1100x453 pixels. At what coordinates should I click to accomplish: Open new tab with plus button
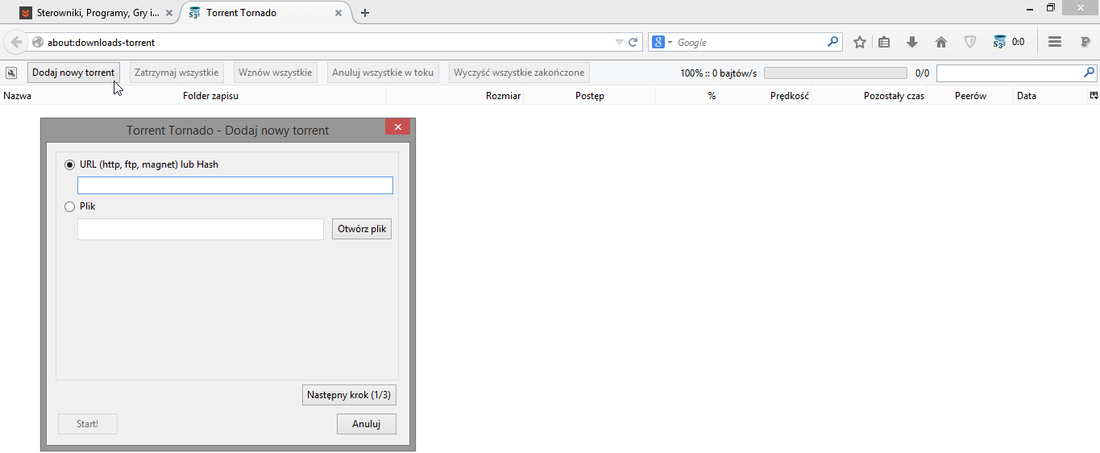click(x=365, y=13)
